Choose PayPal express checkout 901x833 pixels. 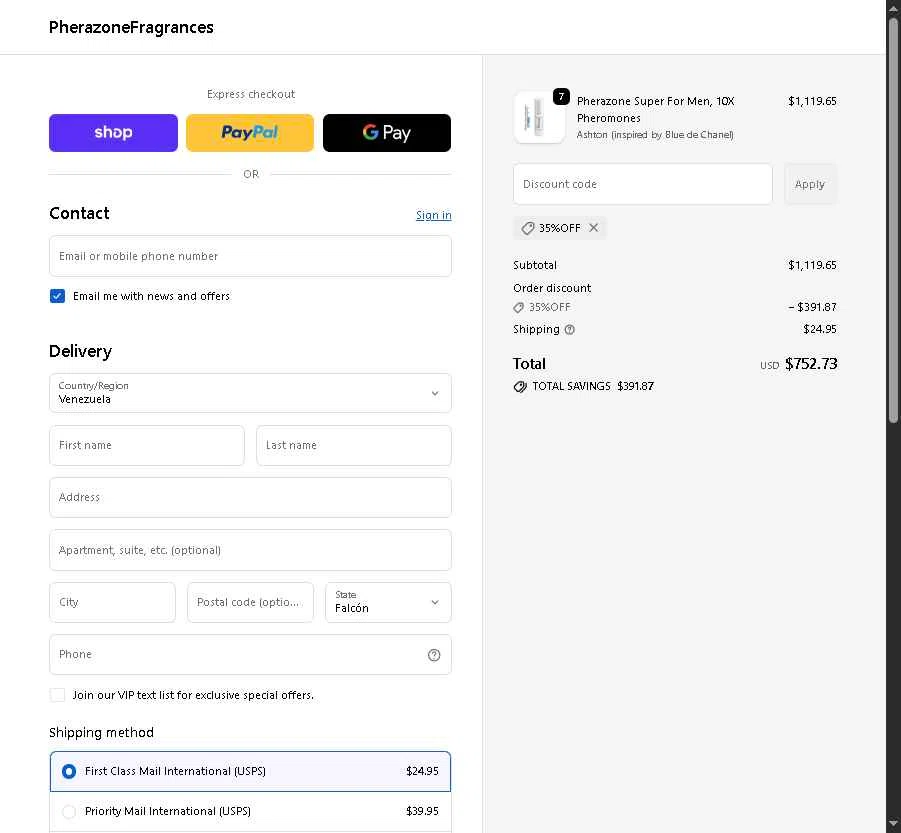click(250, 133)
